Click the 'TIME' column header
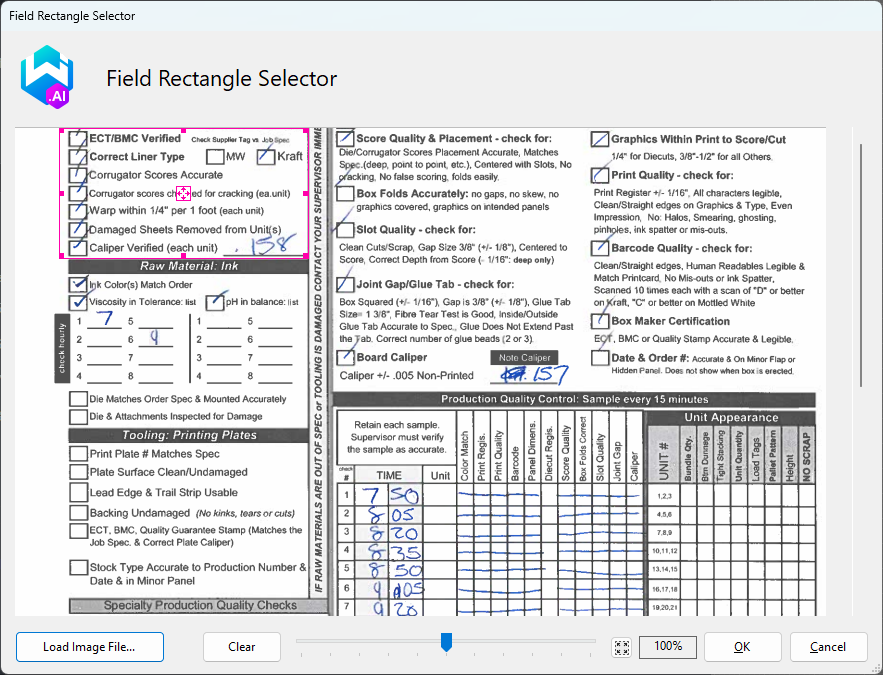This screenshot has width=883, height=675. pyautogui.click(x=389, y=475)
